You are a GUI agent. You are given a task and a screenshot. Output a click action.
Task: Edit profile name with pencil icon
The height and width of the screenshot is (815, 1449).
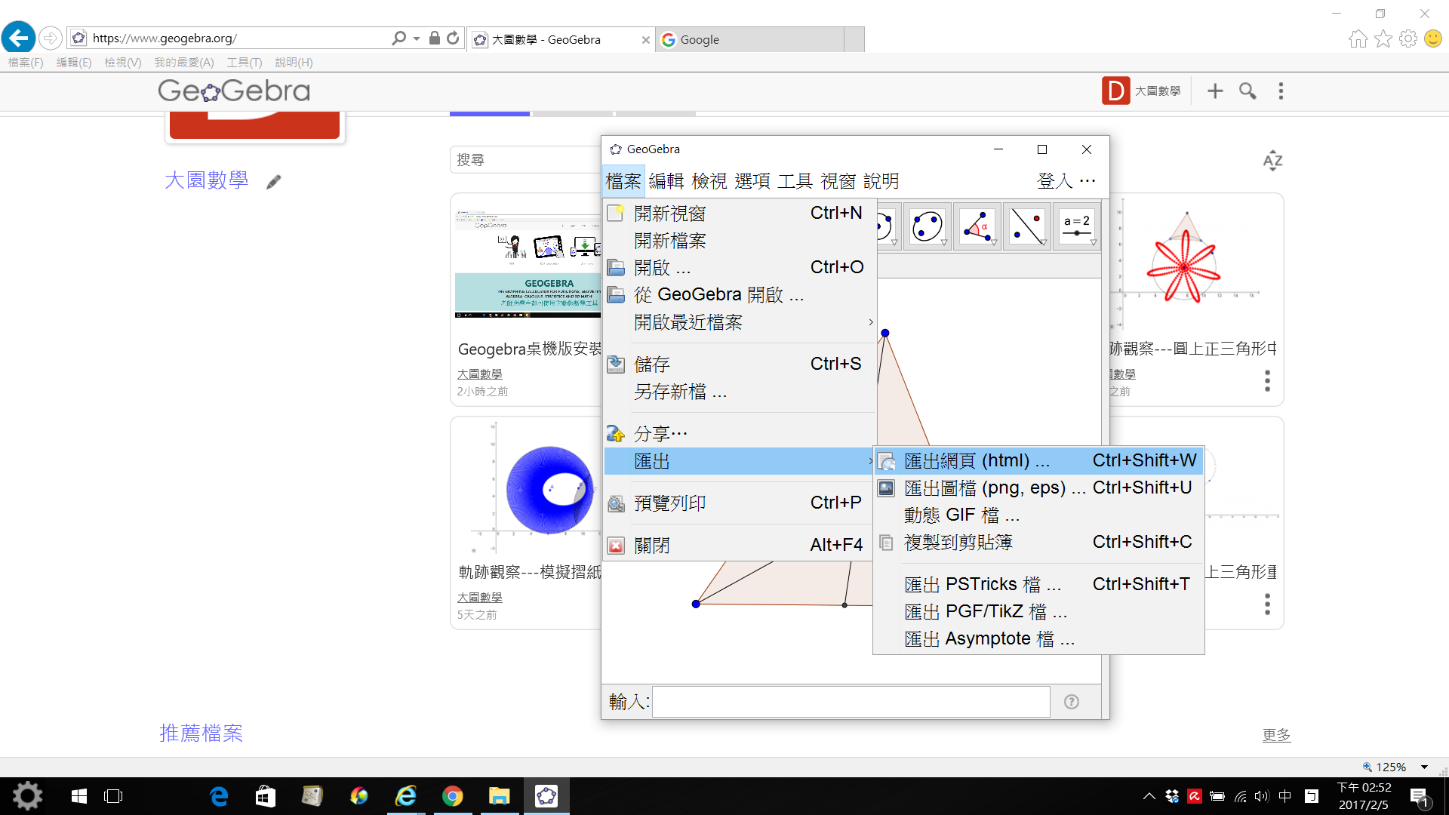point(274,182)
